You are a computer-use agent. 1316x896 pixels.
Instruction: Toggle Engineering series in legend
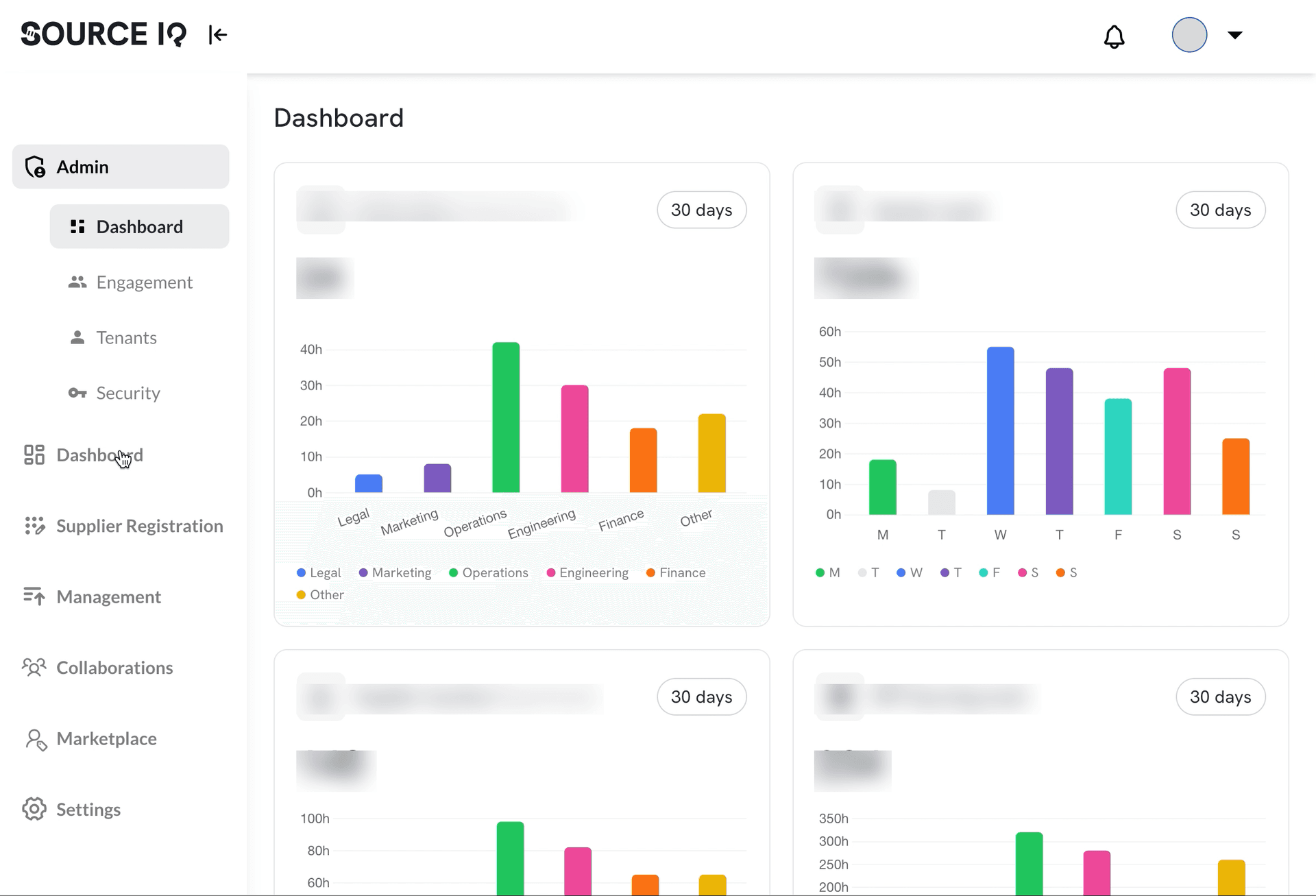(x=587, y=573)
